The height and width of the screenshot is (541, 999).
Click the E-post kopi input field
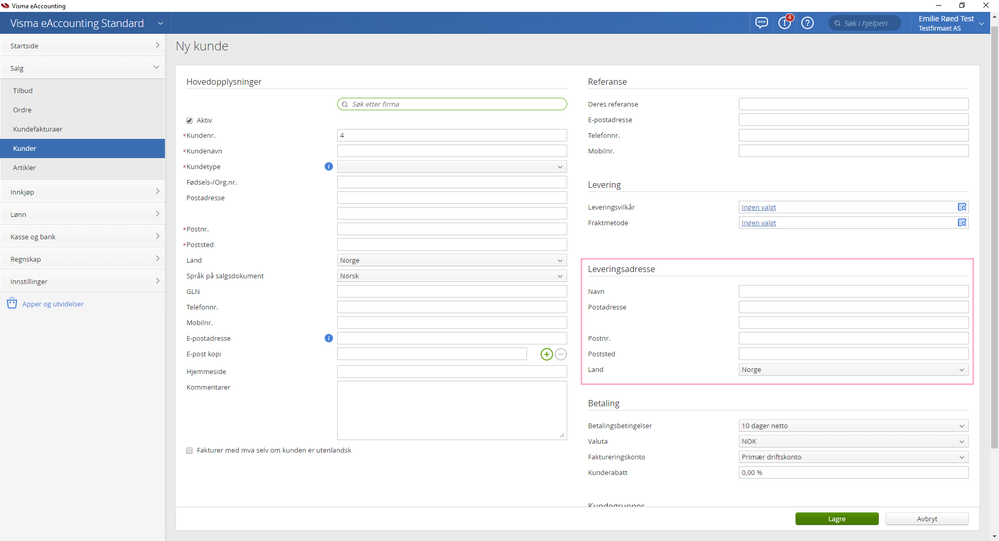click(432, 354)
